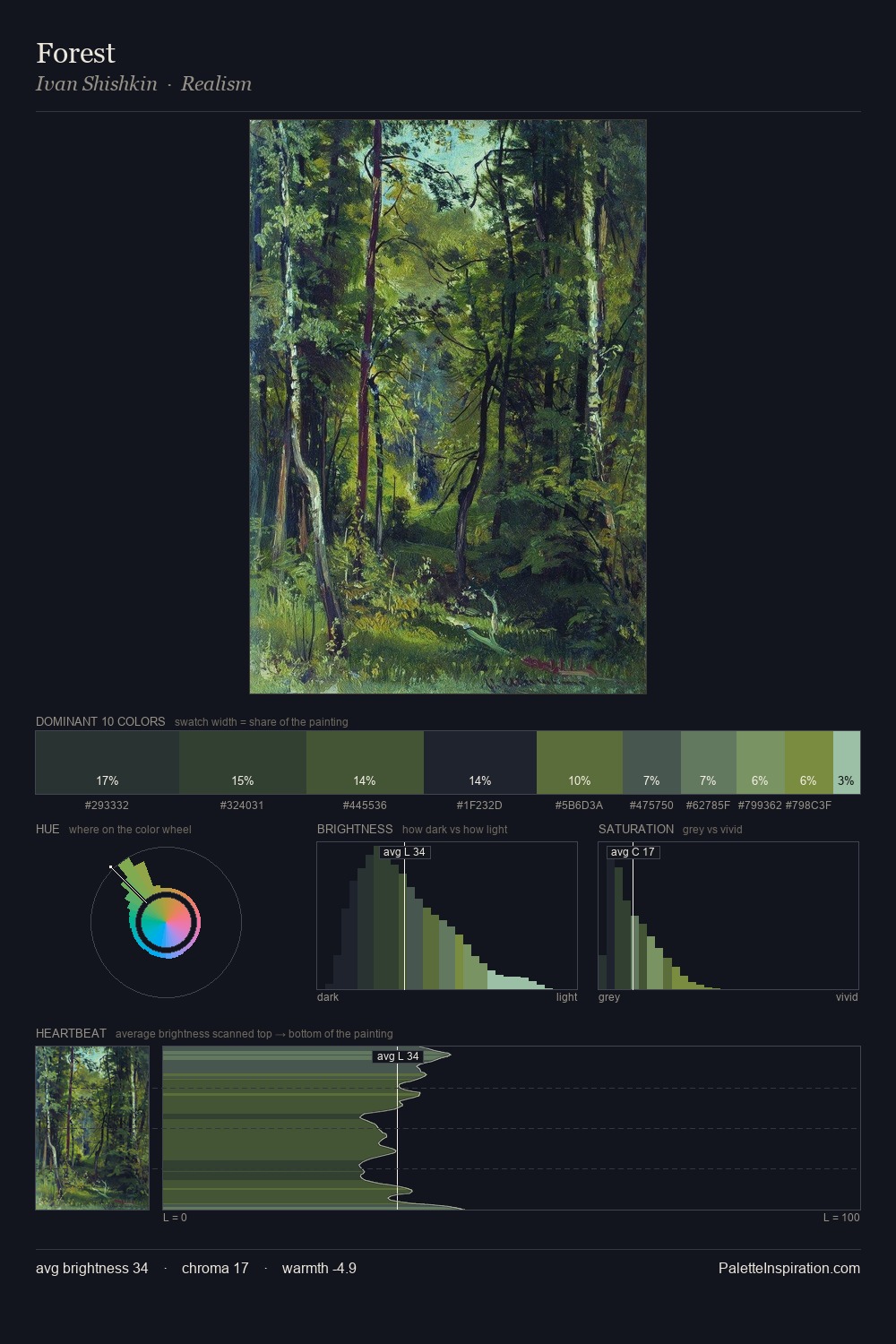The height and width of the screenshot is (1344, 896).
Task: Pick the #445536 olive green swatch
Action: click(365, 762)
